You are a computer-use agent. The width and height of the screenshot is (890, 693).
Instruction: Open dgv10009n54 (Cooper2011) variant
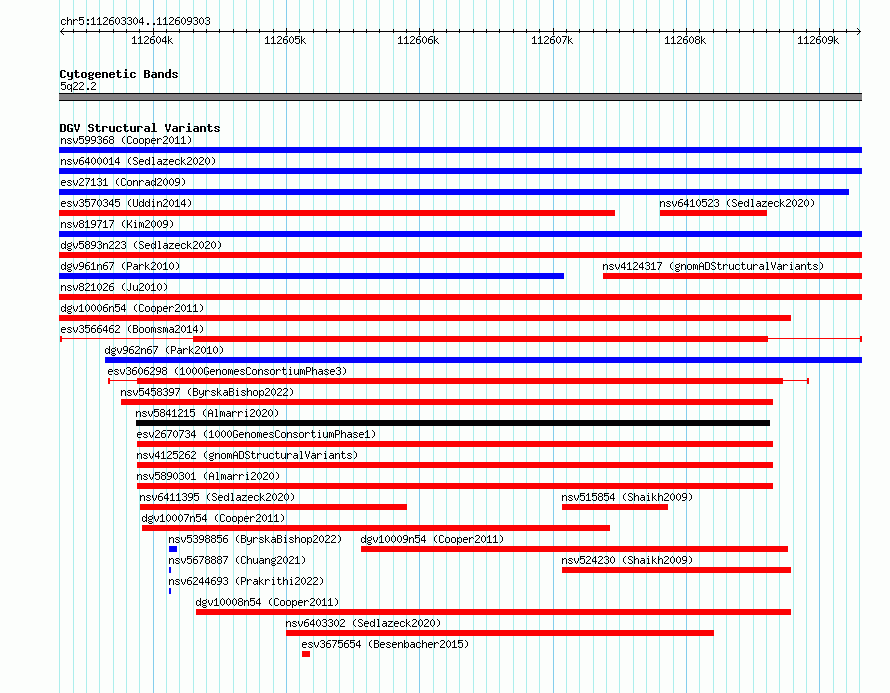(432, 539)
